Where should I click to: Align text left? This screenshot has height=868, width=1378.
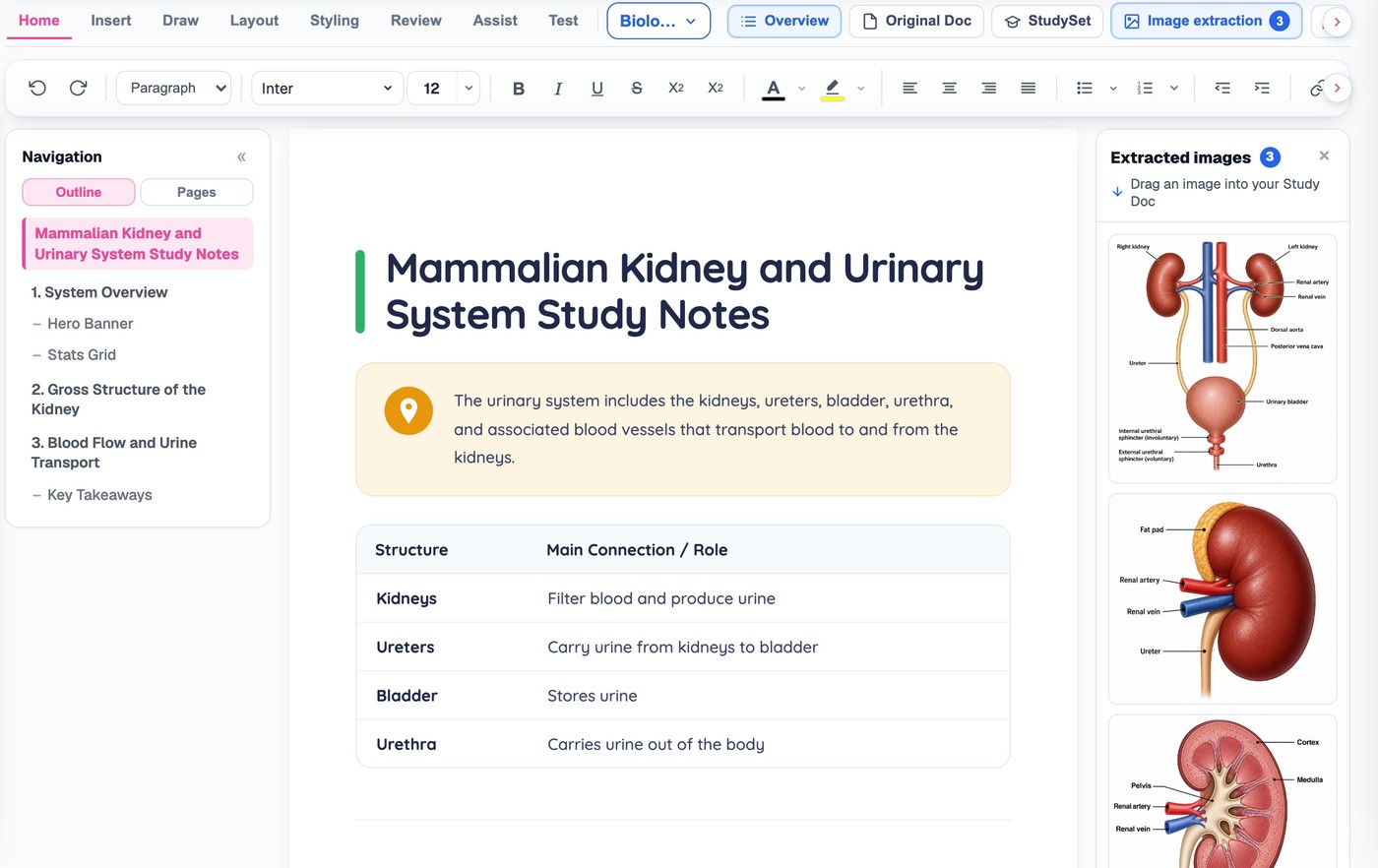[910, 89]
